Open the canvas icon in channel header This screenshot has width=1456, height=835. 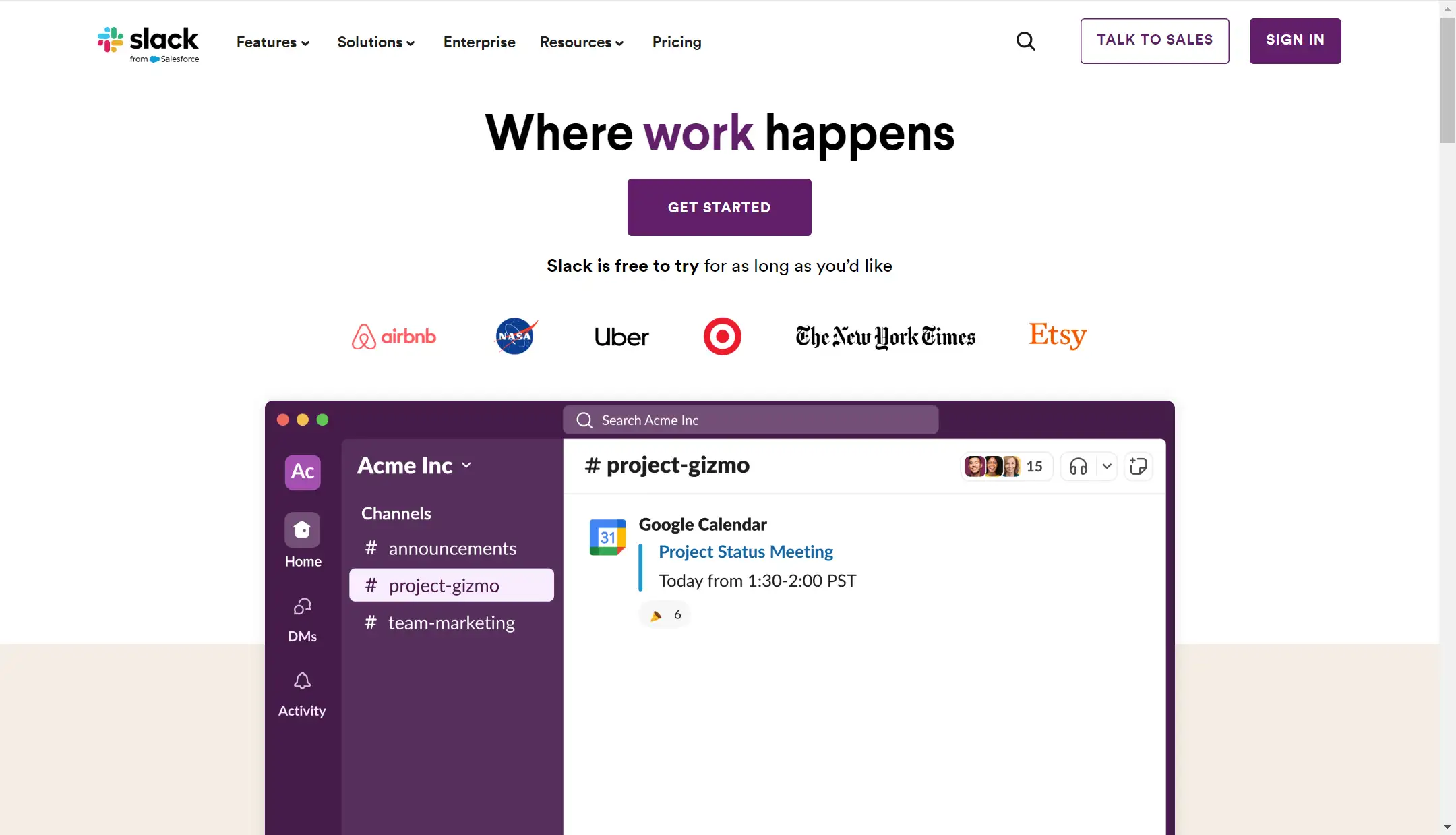click(x=1138, y=466)
